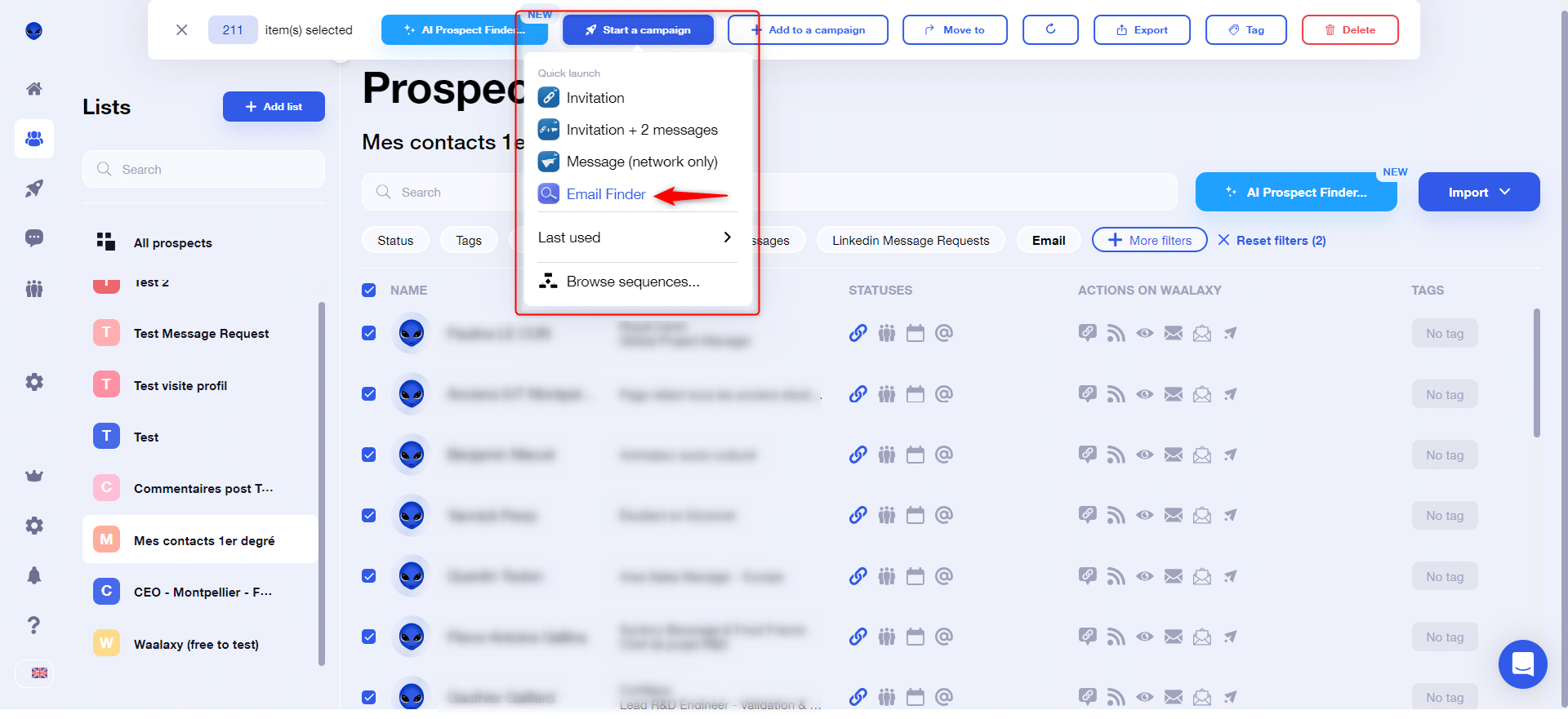1568x719 pixels.
Task: Click the envelope message icon in first row actions
Action: pos(1174,333)
